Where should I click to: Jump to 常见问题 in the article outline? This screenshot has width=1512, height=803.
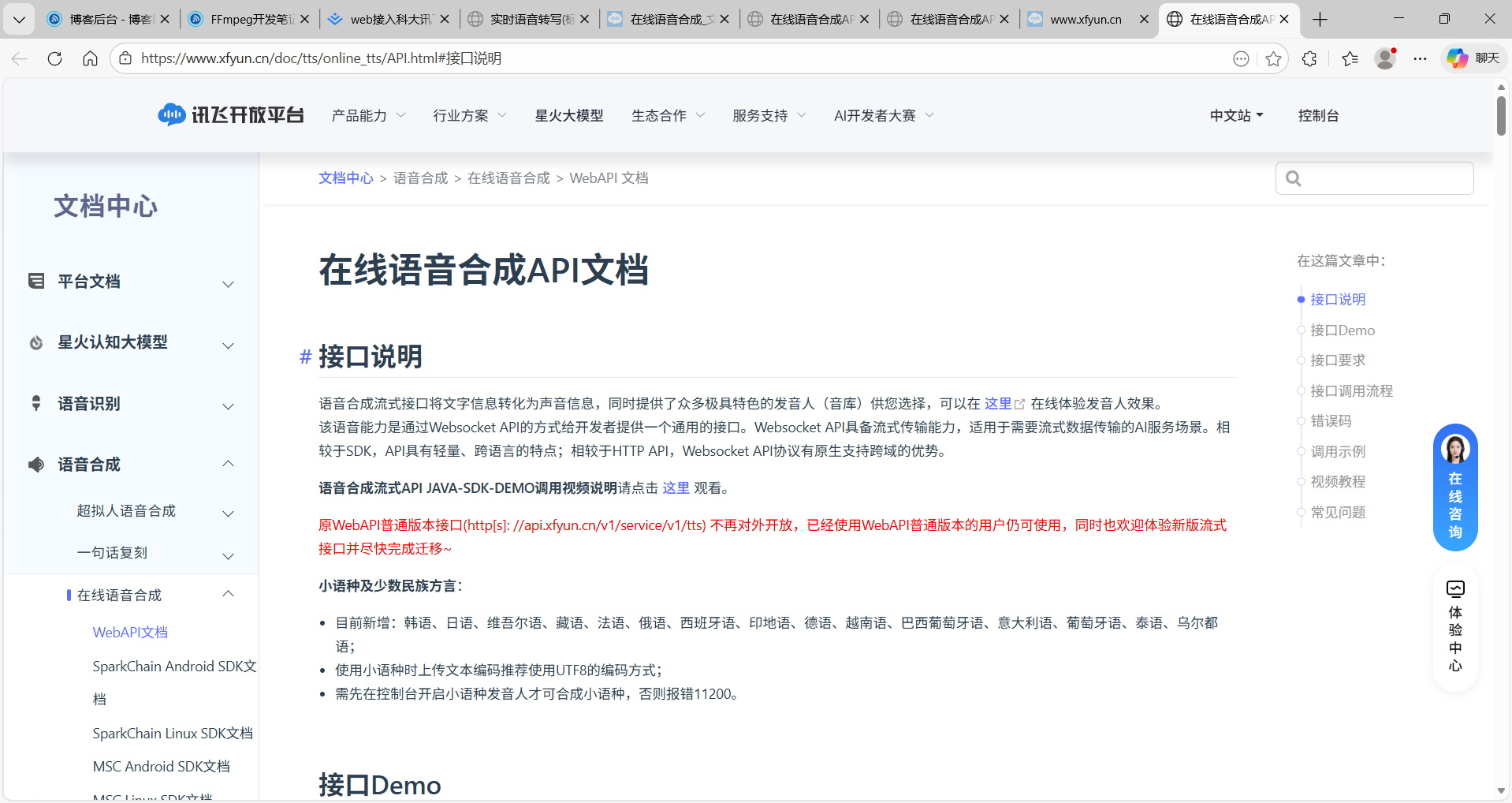(x=1338, y=513)
